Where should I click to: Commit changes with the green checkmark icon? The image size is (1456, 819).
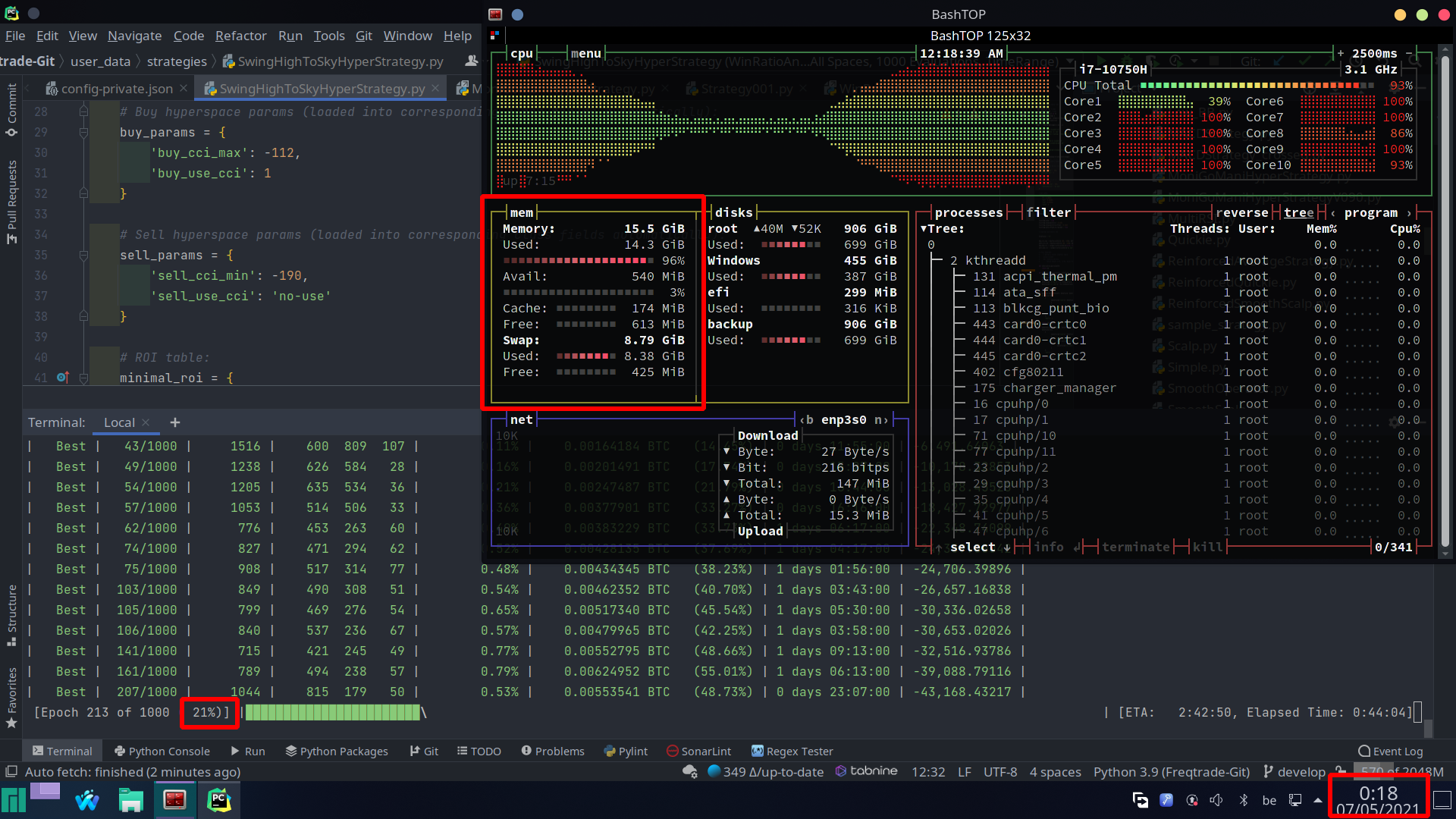[x=1304, y=61]
